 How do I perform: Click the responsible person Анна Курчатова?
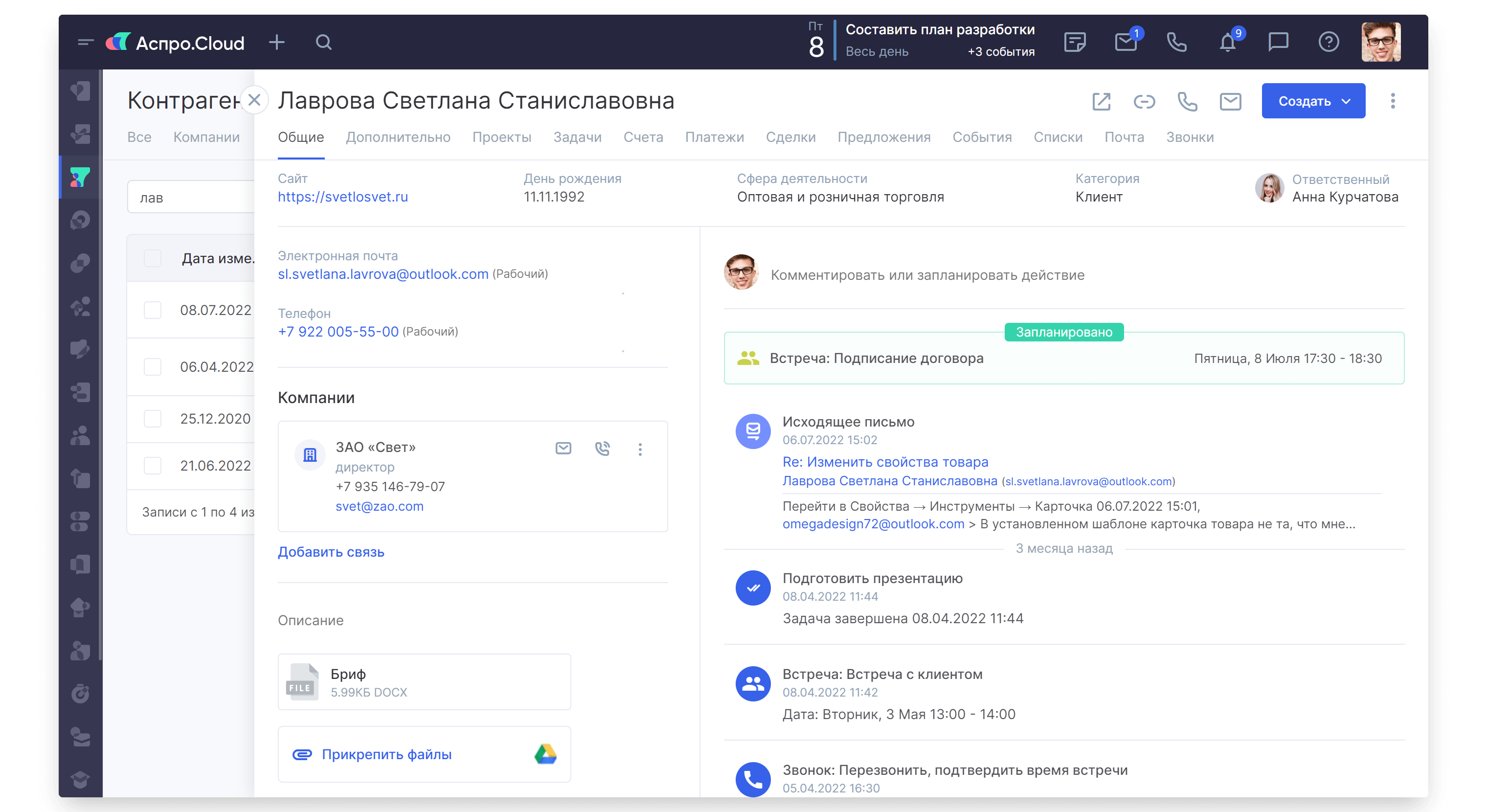pyautogui.click(x=1345, y=197)
